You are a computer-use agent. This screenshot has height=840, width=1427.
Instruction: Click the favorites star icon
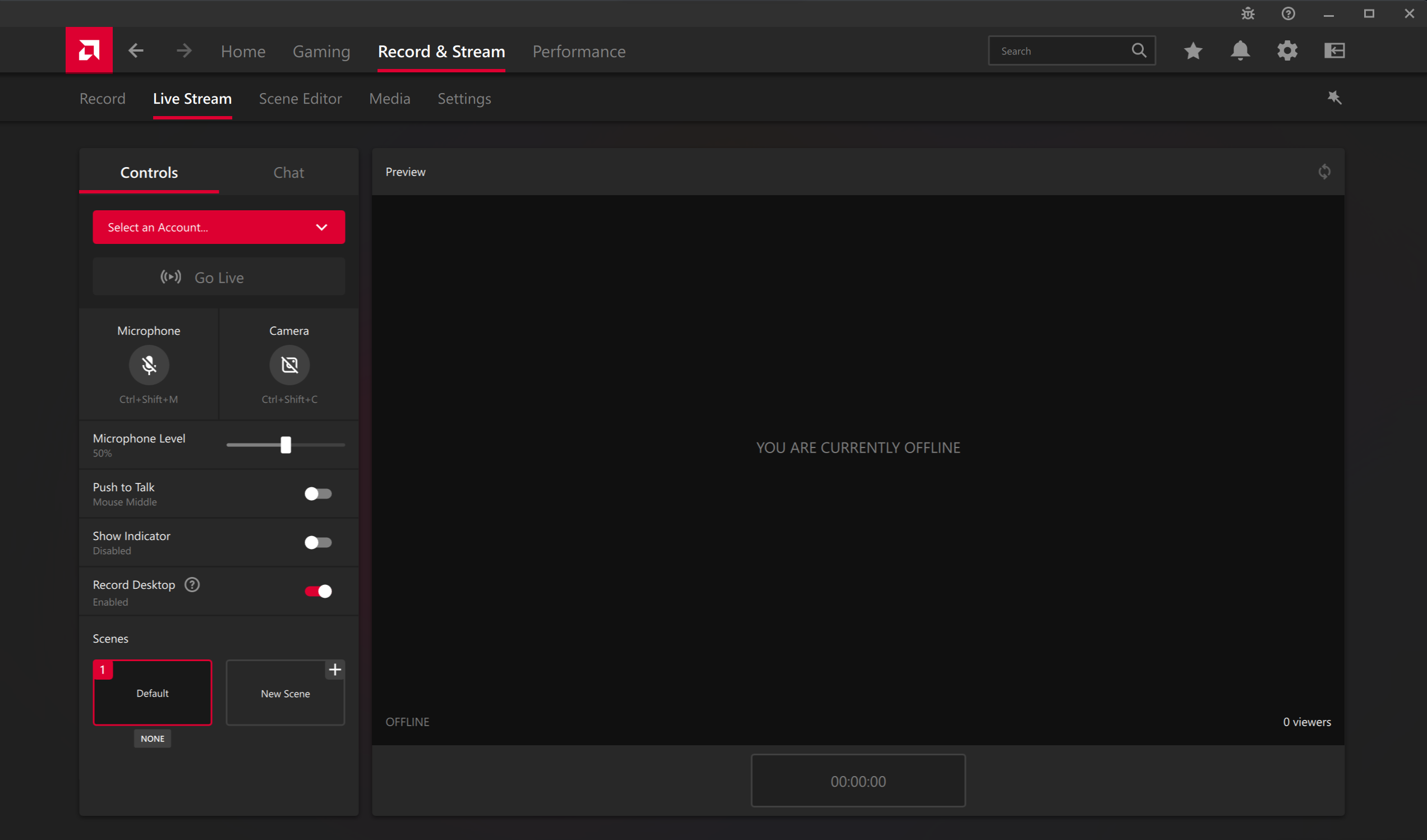(x=1194, y=51)
